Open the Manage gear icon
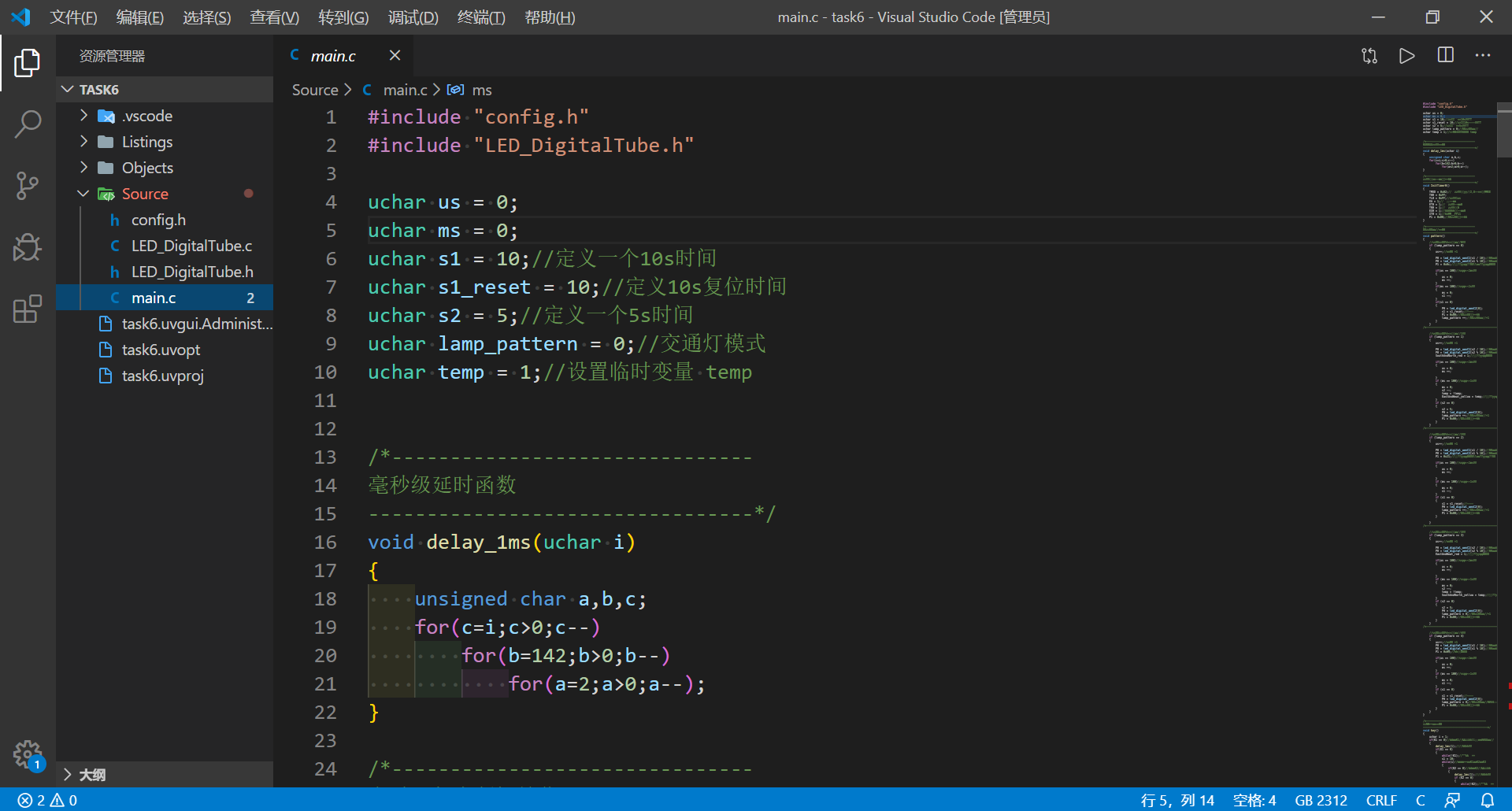Image resolution: width=1512 pixels, height=811 pixels. (28, 754)
